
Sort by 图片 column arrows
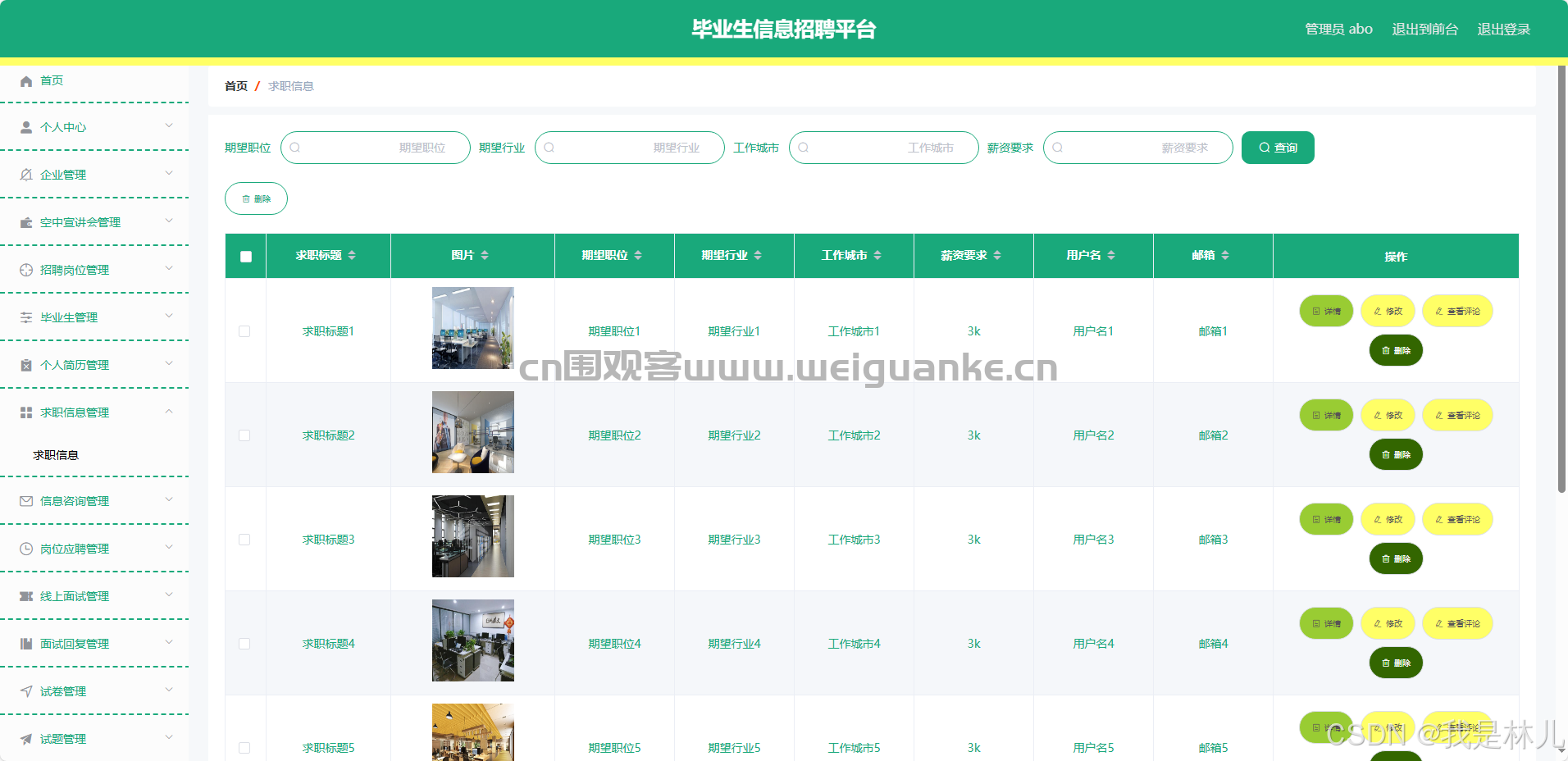point(485,255)
